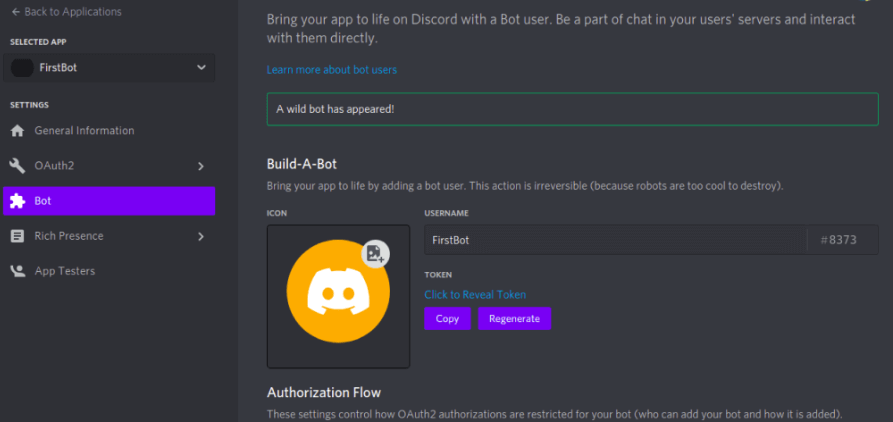
Task: Expand the Rich Presence submenu chevron
Action: point(200,236)
